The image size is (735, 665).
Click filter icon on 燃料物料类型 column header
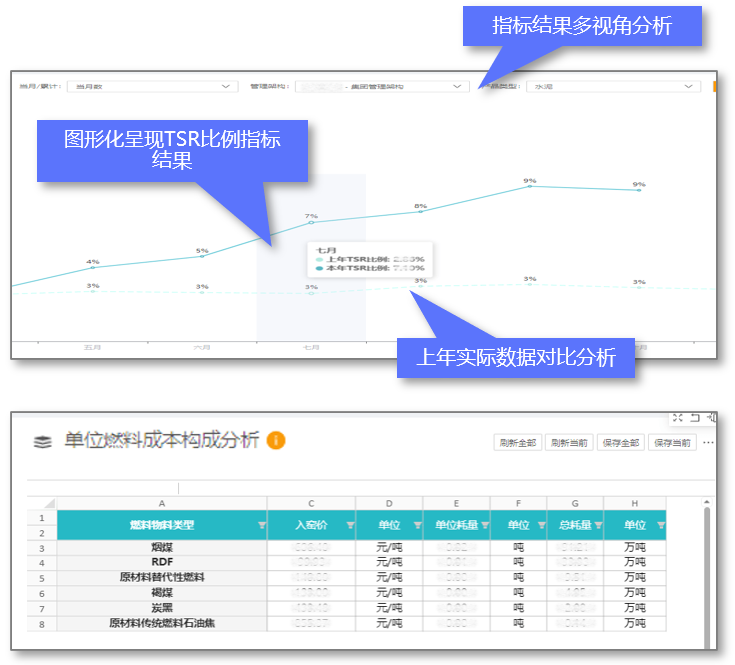[x=262, y=525]
